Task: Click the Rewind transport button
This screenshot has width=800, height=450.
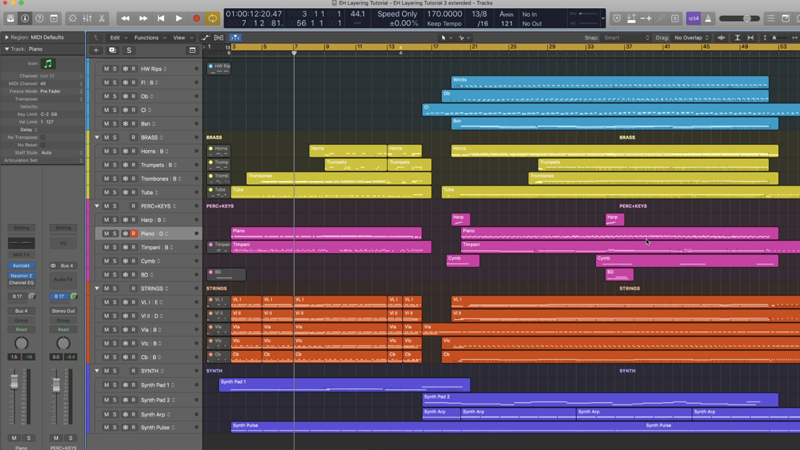Action: click(125, 18)
